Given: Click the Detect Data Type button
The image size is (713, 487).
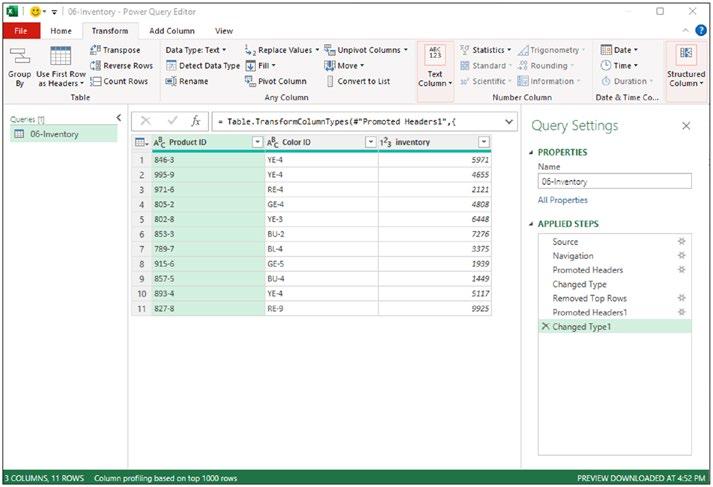Looking at the screenshot, I should 203,65.
